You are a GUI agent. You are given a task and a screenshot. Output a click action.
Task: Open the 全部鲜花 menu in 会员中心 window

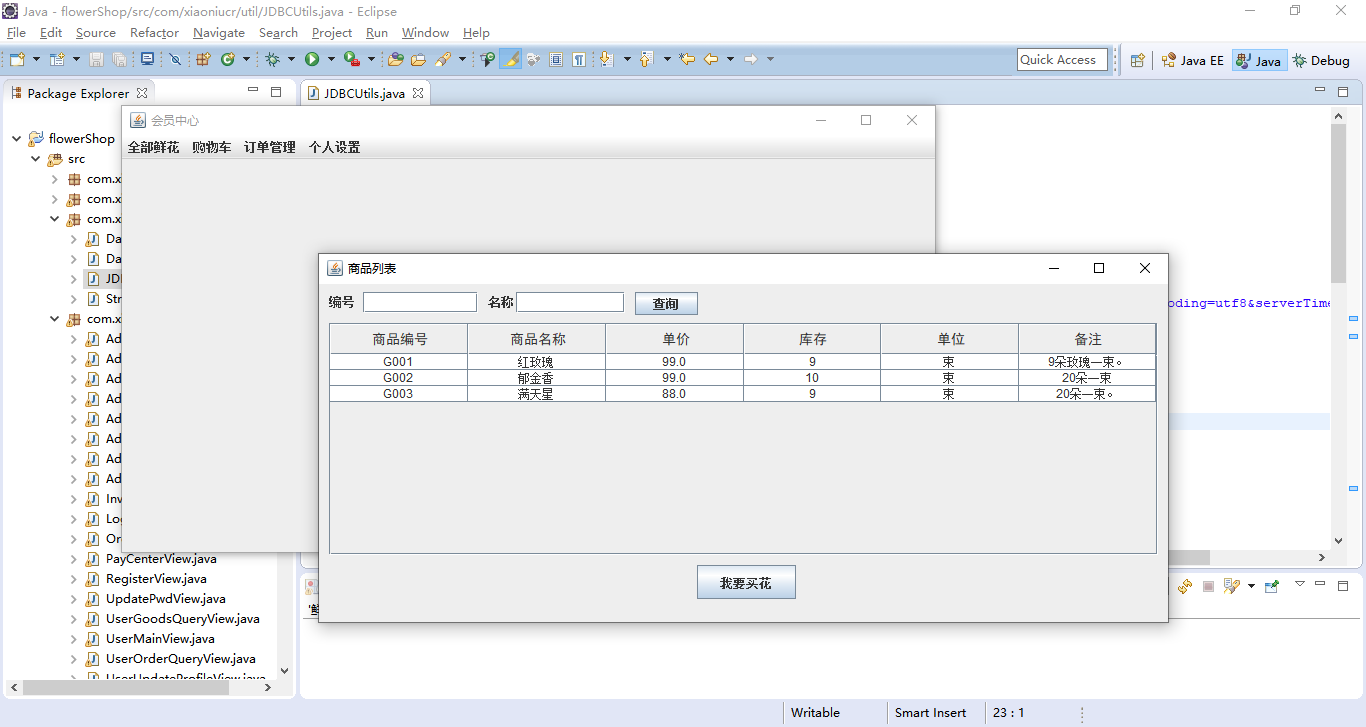(153, 147)
